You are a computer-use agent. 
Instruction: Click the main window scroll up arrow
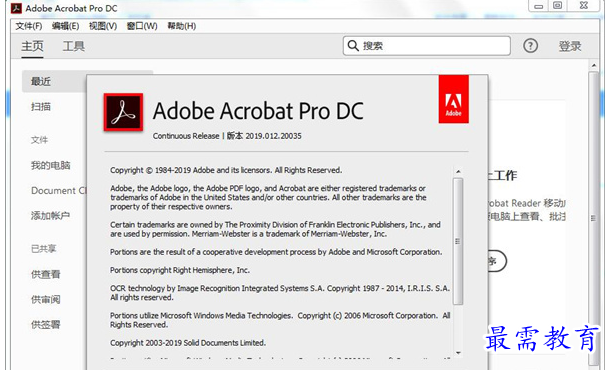coord(593,66)
